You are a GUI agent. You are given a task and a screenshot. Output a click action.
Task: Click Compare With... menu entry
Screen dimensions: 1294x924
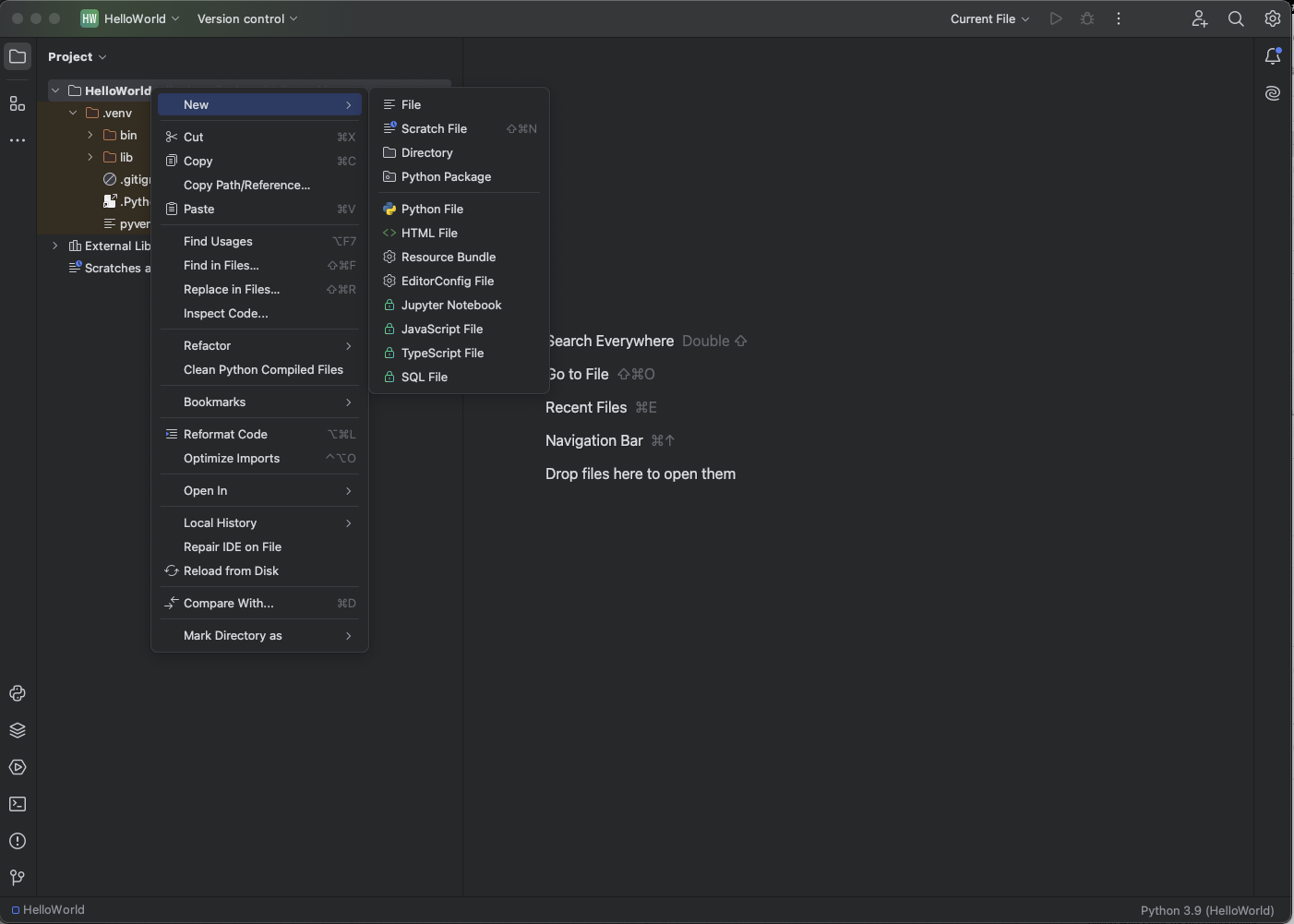click(259, 603)
